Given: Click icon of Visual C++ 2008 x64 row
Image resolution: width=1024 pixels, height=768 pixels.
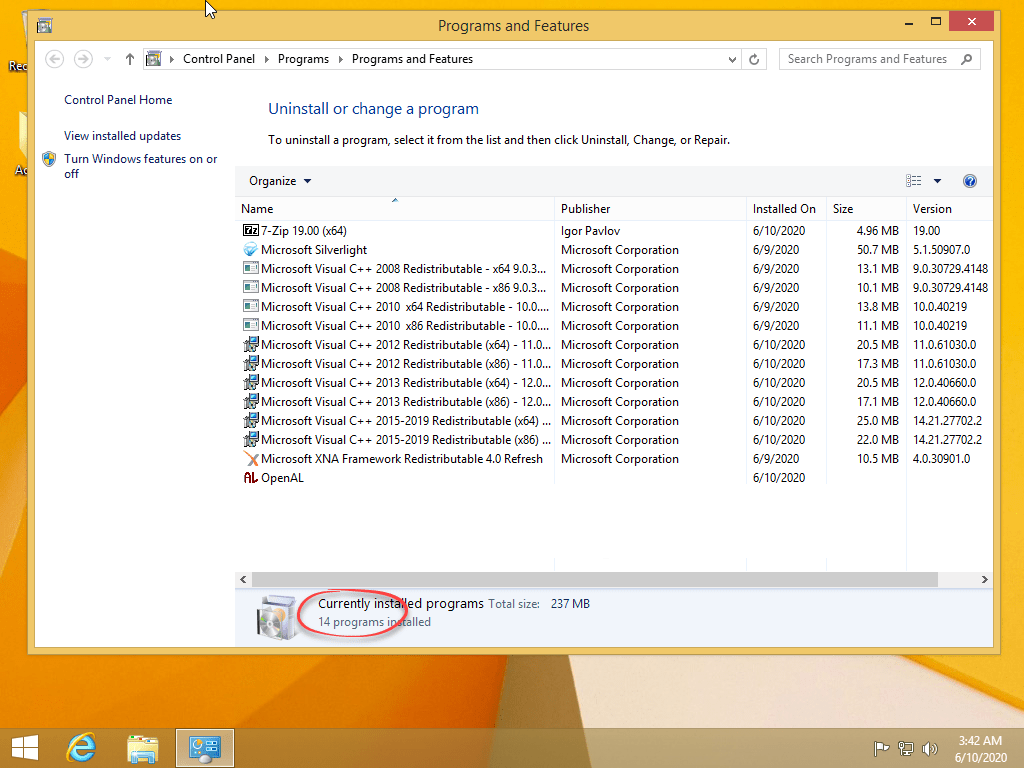Looking at the screenshot, I should pyautogui.click(x=250, y=268).
